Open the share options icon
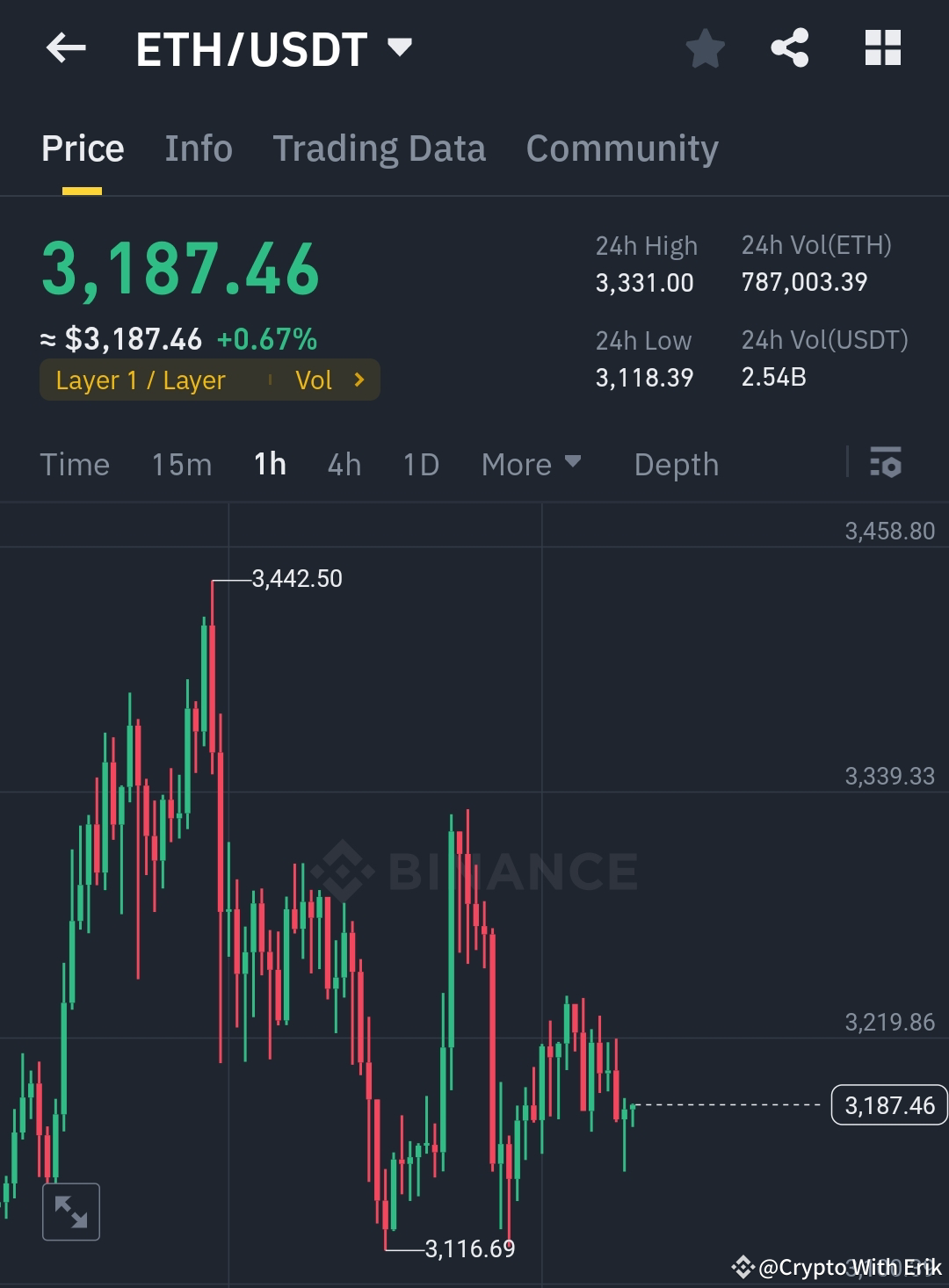Screen dimensions: 949x1288 791,49
